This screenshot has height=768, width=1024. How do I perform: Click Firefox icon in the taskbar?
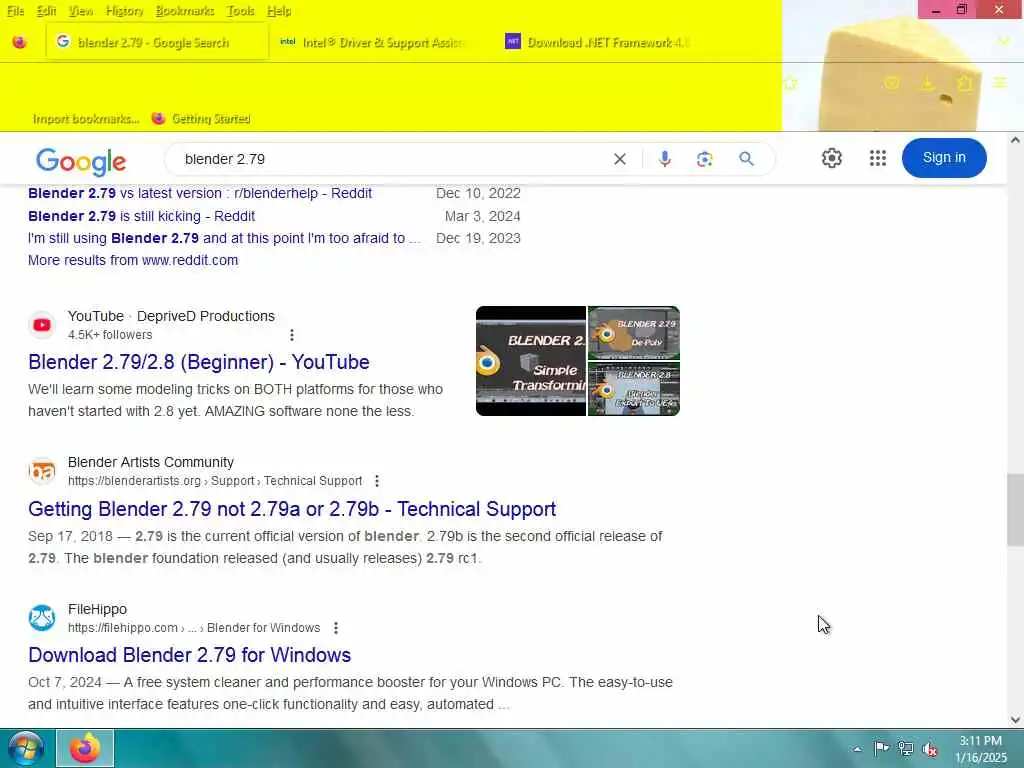click(x=85, y=748)
